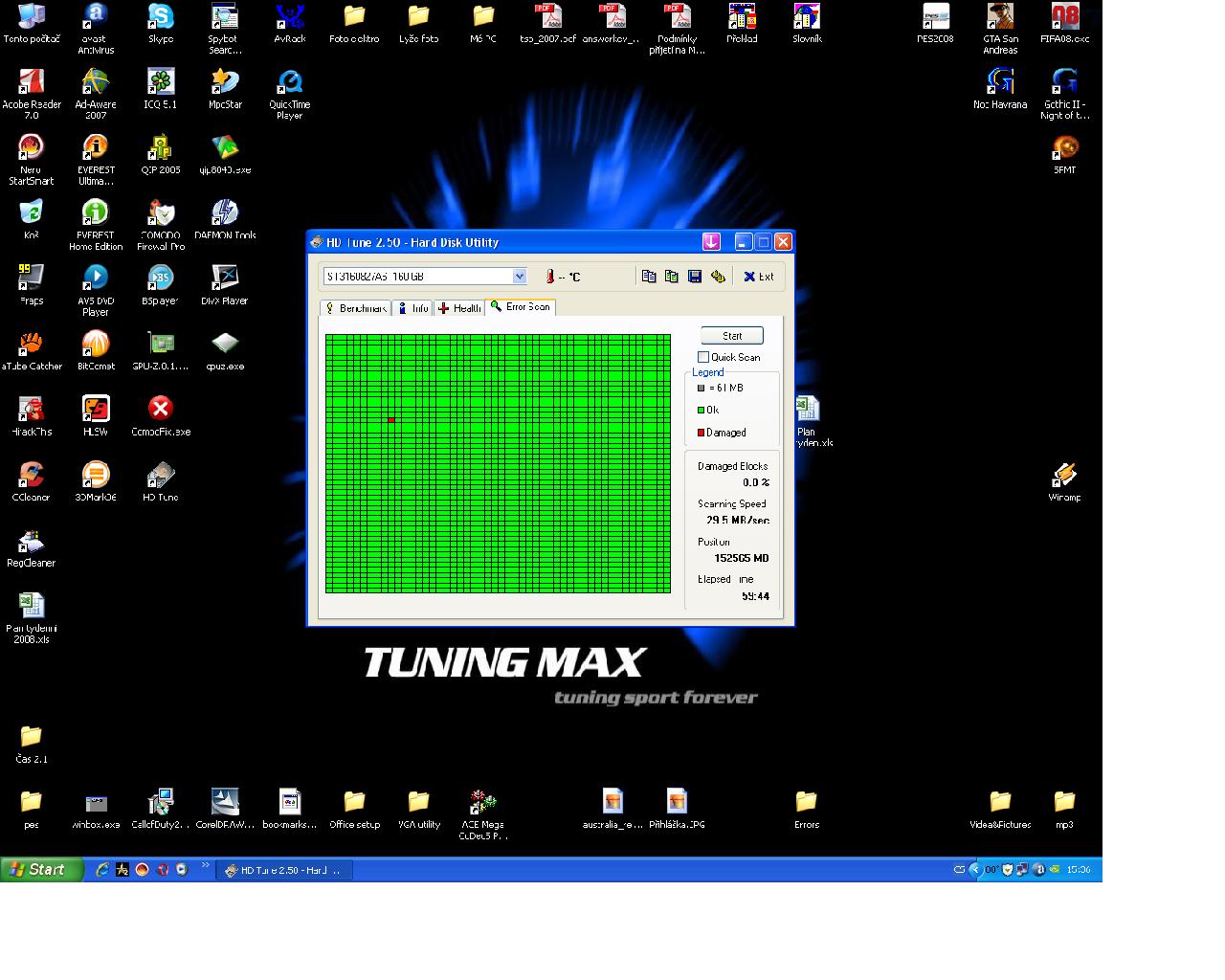The height and width of the screenshot is (980, 1225).
Task: Enable the Quick Scan checkbox
Action: pos(703,357)
